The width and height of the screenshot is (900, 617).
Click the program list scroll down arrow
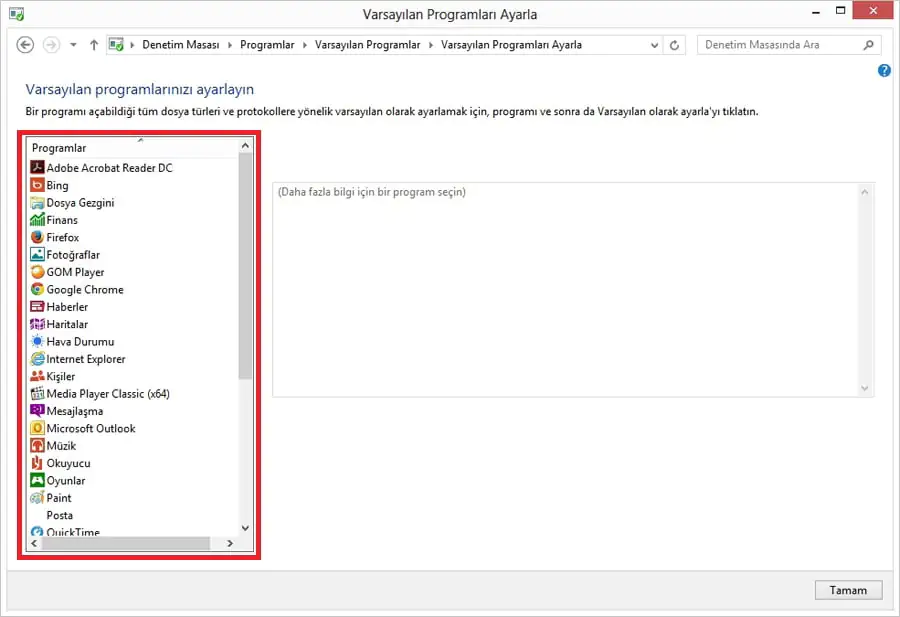[246, 529]
